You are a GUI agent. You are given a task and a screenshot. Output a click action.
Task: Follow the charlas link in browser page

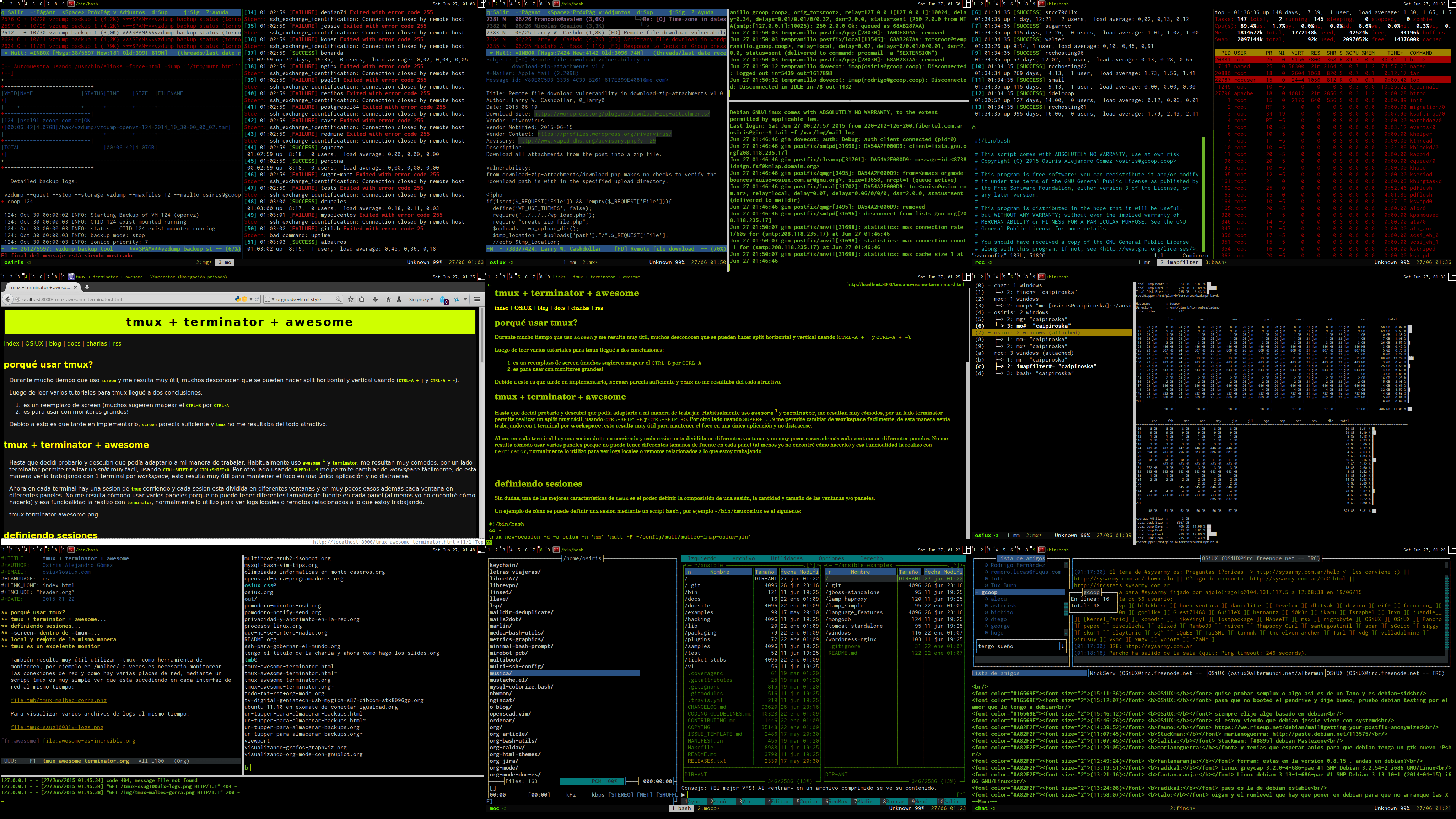[96, 343]
